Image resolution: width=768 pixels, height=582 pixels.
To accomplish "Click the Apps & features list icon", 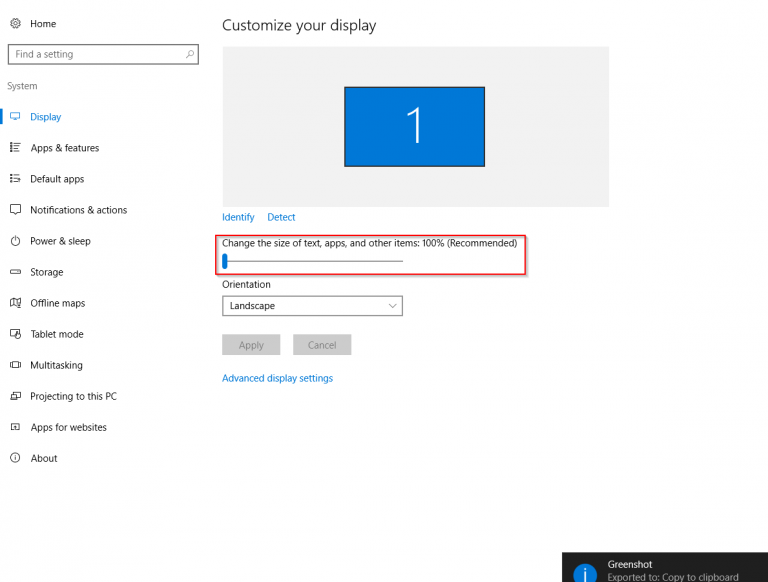I will (x=15, y=148).
